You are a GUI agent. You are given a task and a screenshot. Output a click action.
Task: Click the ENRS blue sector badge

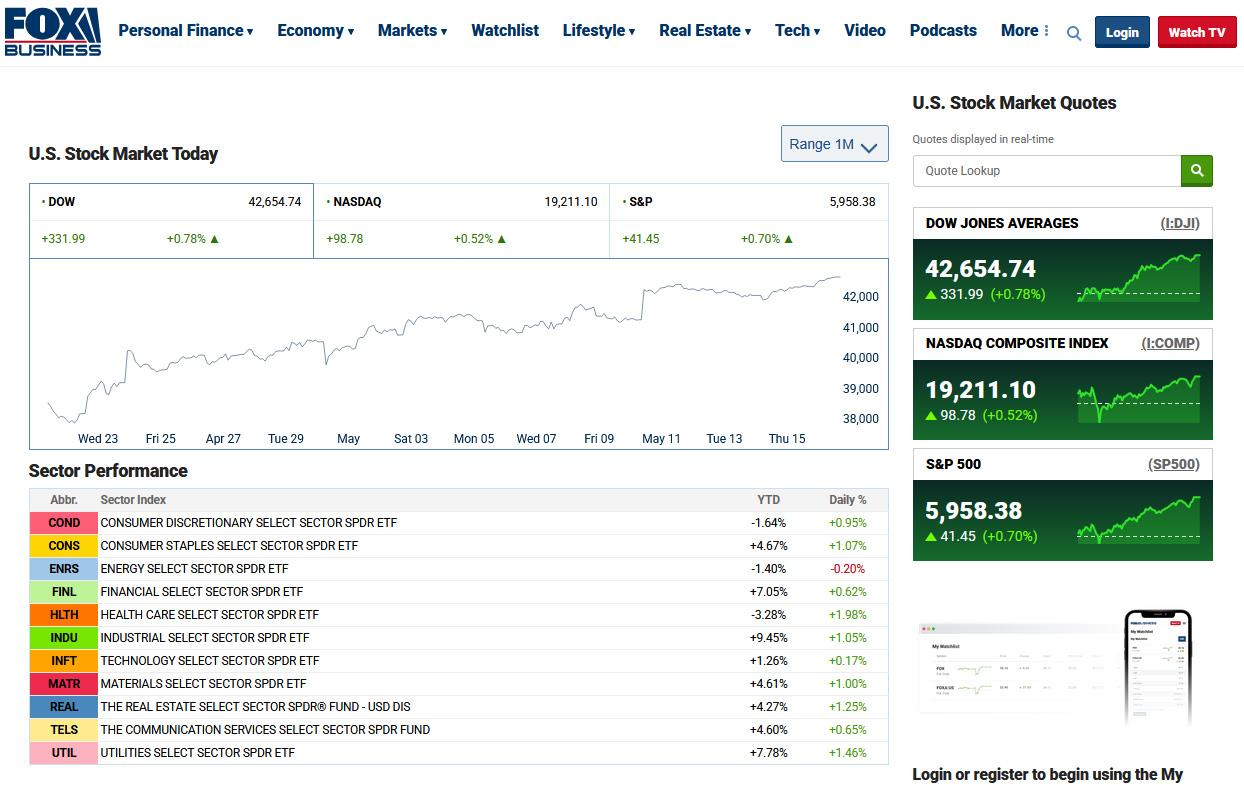pyautogui.click(x=64, y=569)
